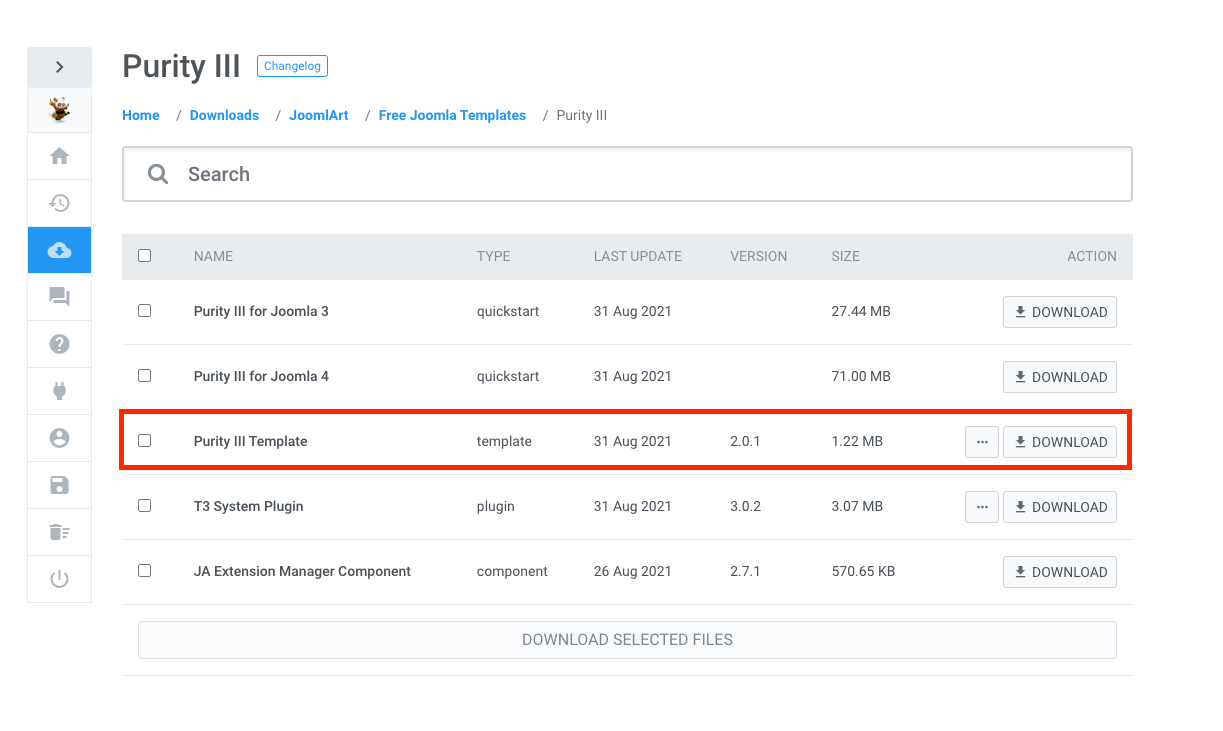Open the Changelog badge next to title
1223x731 pixels.
292,66
